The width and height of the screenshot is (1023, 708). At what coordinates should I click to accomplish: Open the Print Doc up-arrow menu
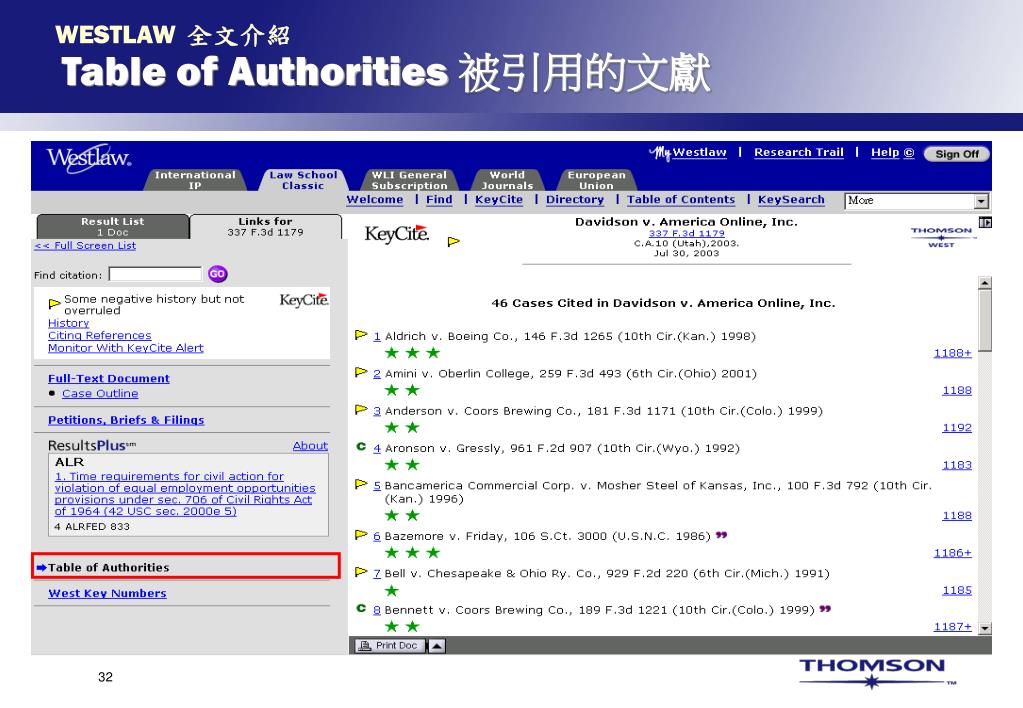pos(437,646)
